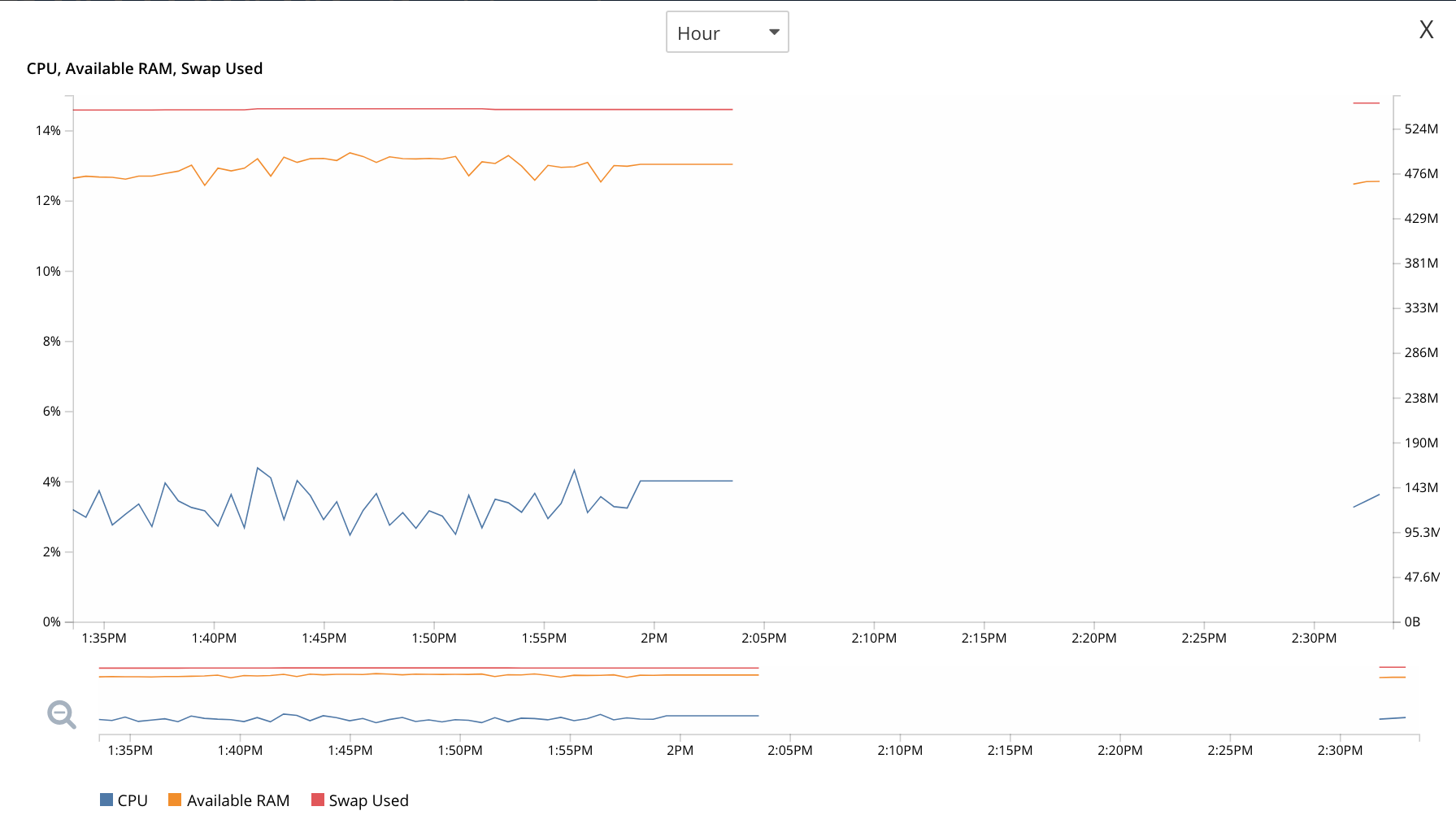Viewport: 1456px width, 837px height.
Task: Open the Hour time range dropdown
Action: coord(726,33)
